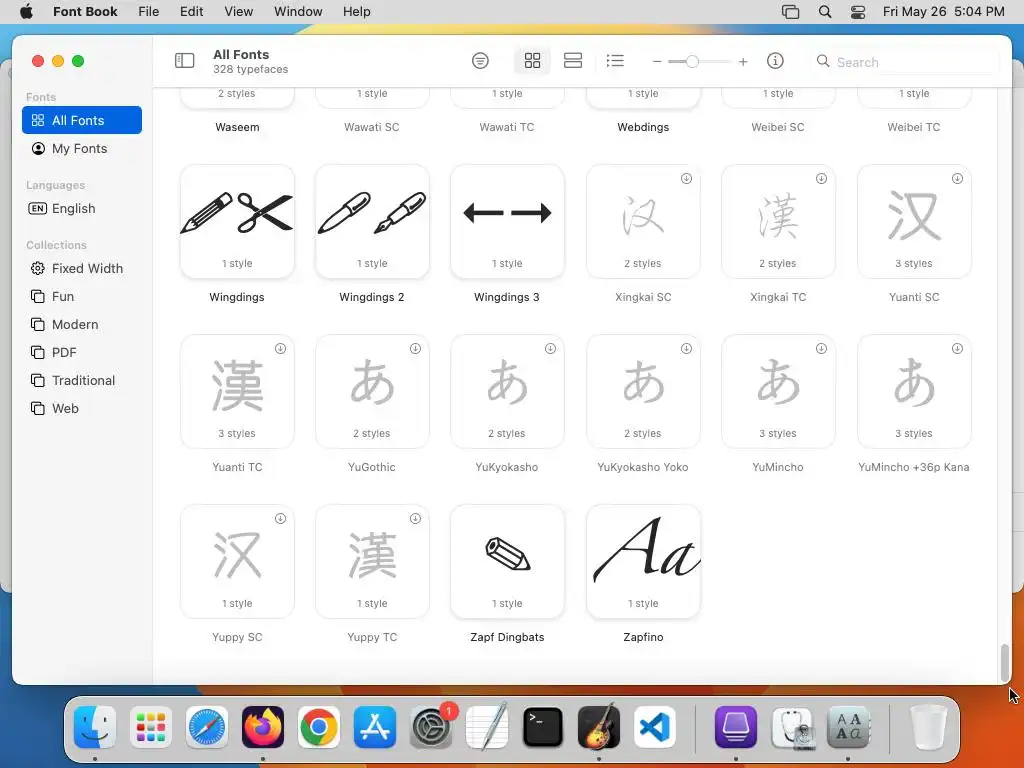Viewport: 1024px width, 768px height.
Task: Download the Yuppy TC font
Action: coord(415,519)
